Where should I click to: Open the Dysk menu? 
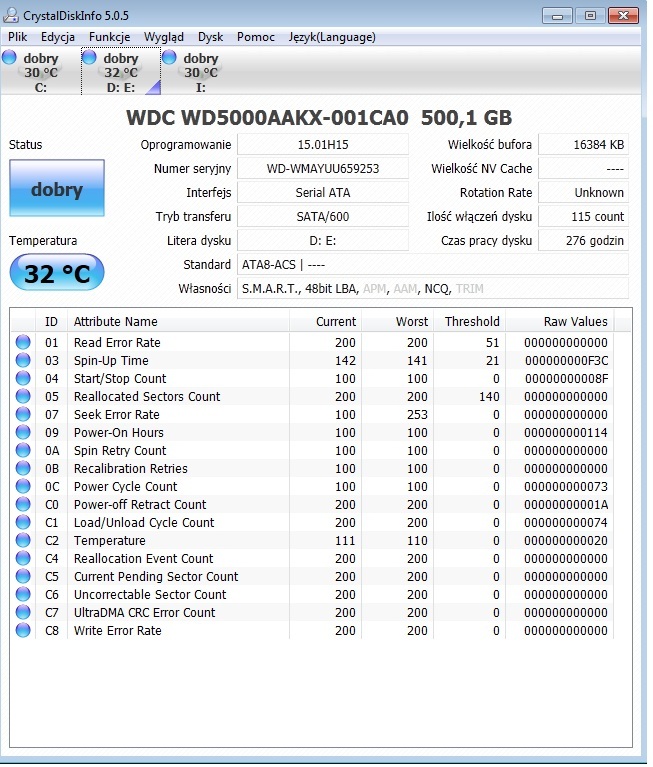(x=210, y=37)
